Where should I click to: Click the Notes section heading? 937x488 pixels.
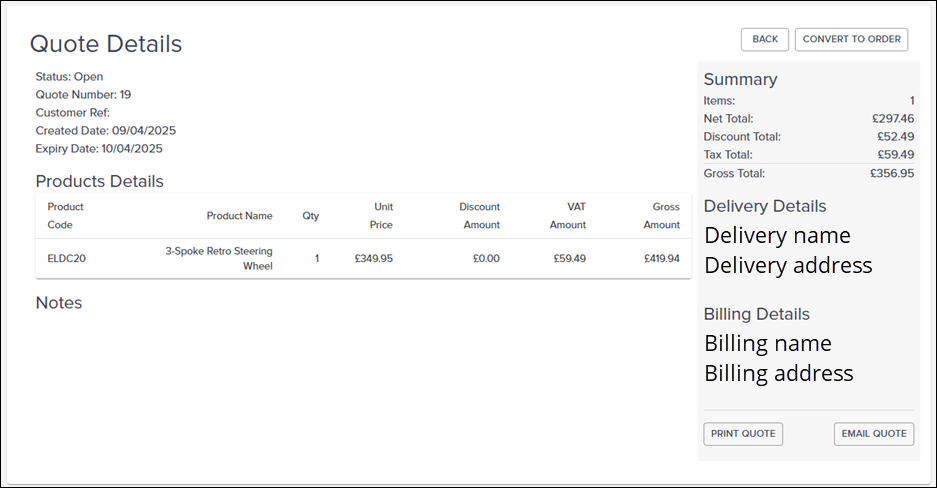(x=59, y=302)
